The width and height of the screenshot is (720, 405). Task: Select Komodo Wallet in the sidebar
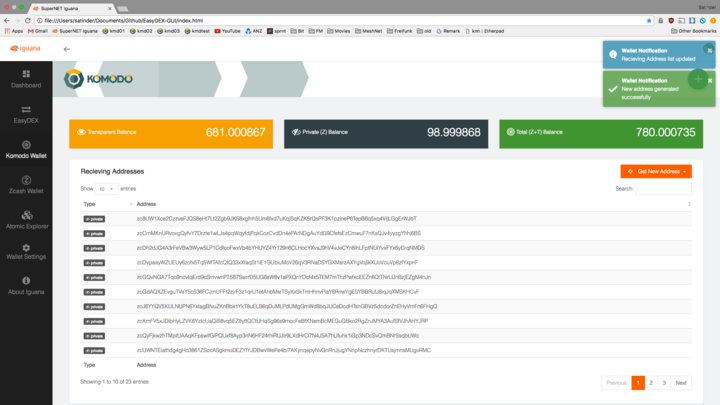point(26,150)
